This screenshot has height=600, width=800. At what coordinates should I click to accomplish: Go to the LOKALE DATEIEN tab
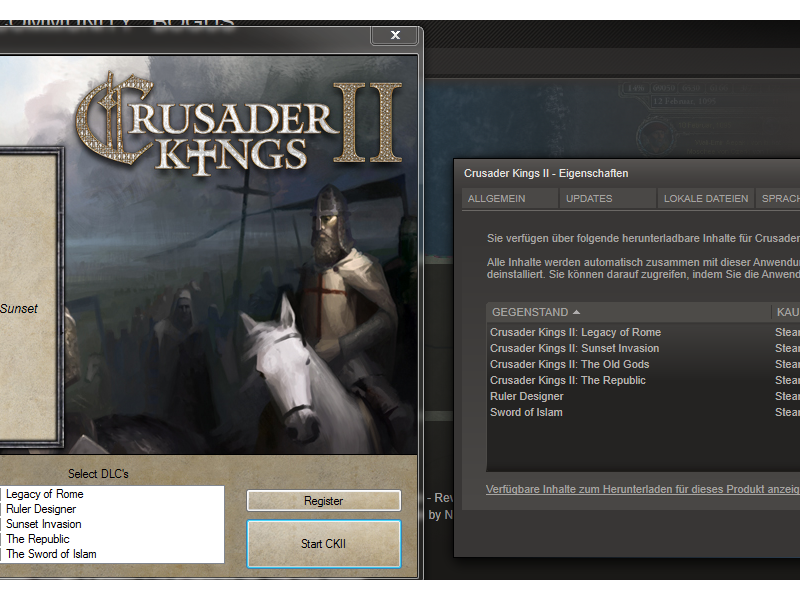point(706,198)
